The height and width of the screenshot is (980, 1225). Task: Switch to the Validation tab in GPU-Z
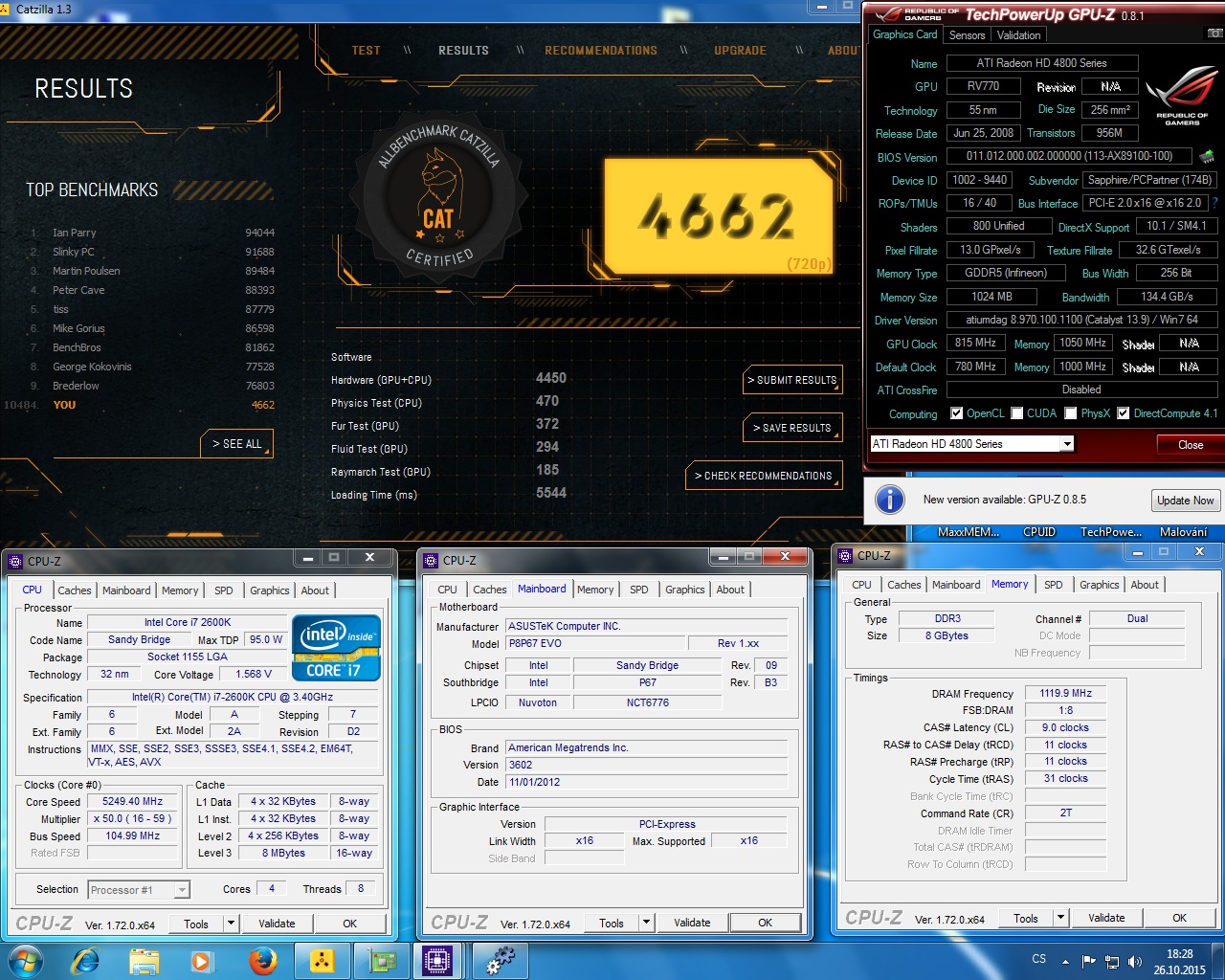tap(1018, 35)
